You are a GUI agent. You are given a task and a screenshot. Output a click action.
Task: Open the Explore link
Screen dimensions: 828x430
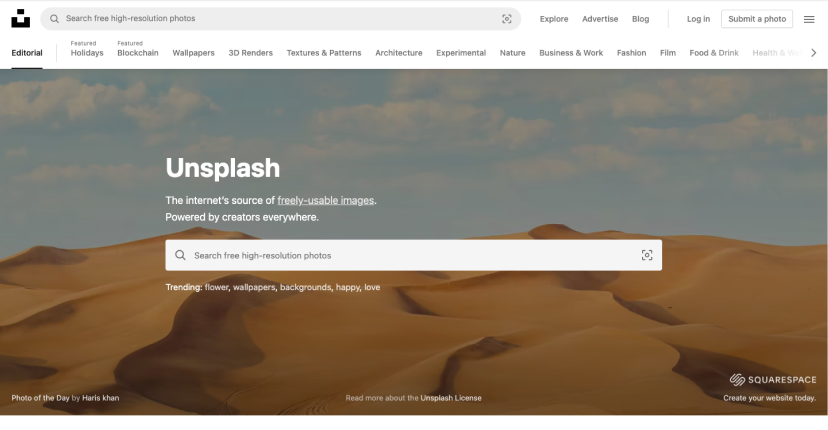(554, 19)
